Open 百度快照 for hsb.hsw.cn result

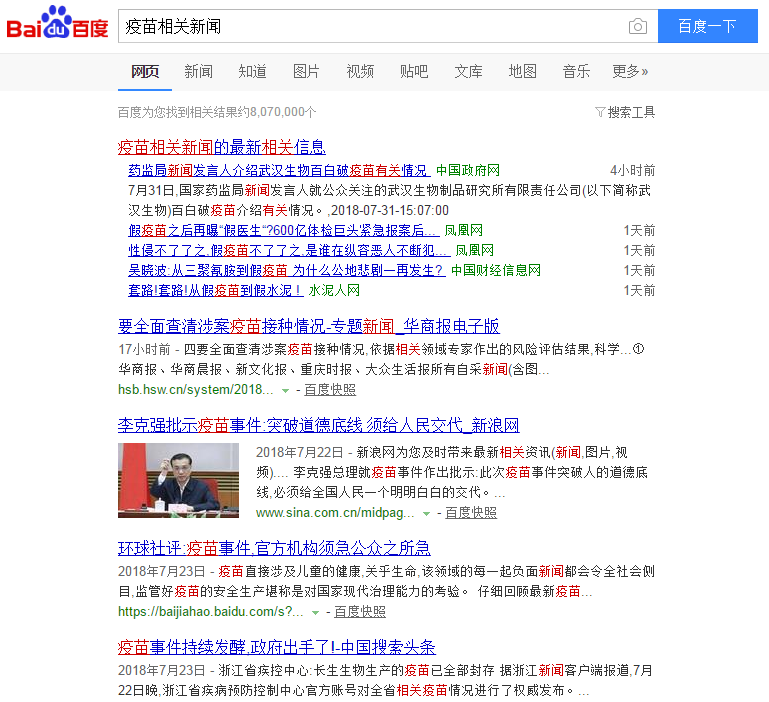[330, 390]
